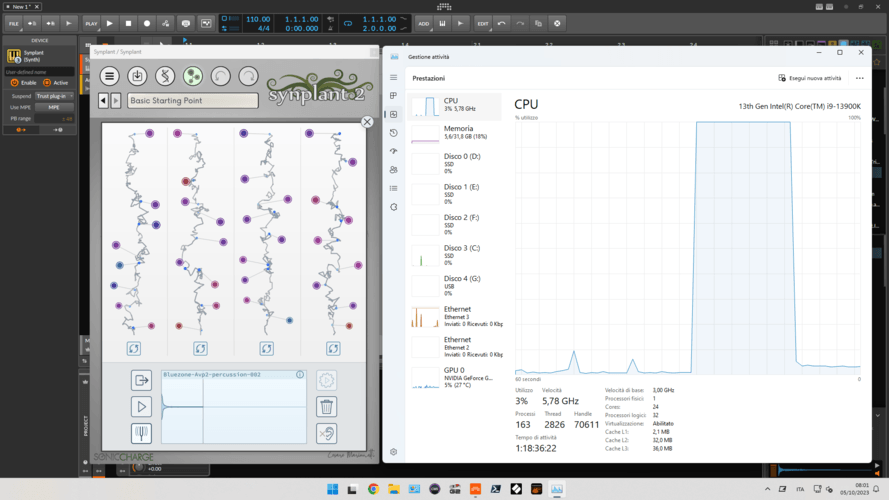
Task: Select Disco 3 (C:) in performance list
Action: coord(455,255)
